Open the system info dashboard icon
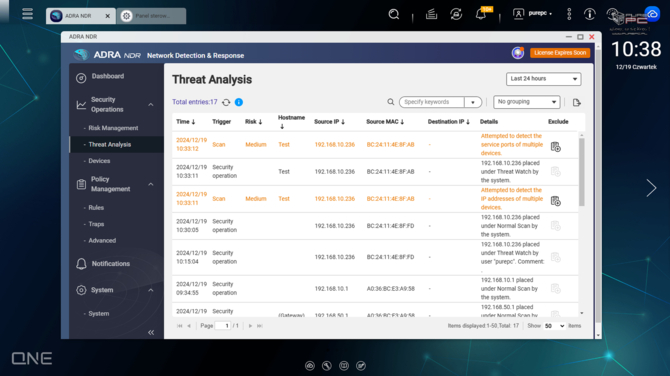Viewport: 670px width, 376px height. 590,14
